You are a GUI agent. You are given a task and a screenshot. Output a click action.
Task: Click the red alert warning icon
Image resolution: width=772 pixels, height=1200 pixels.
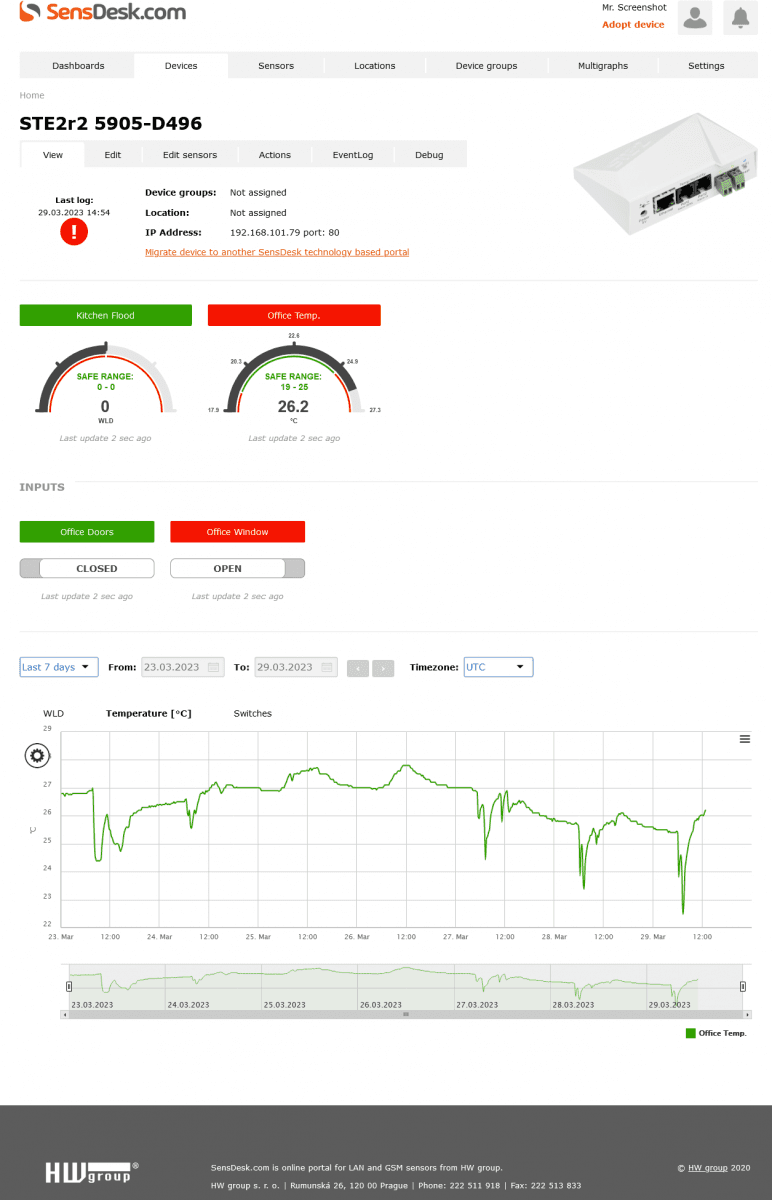[74, 232]
